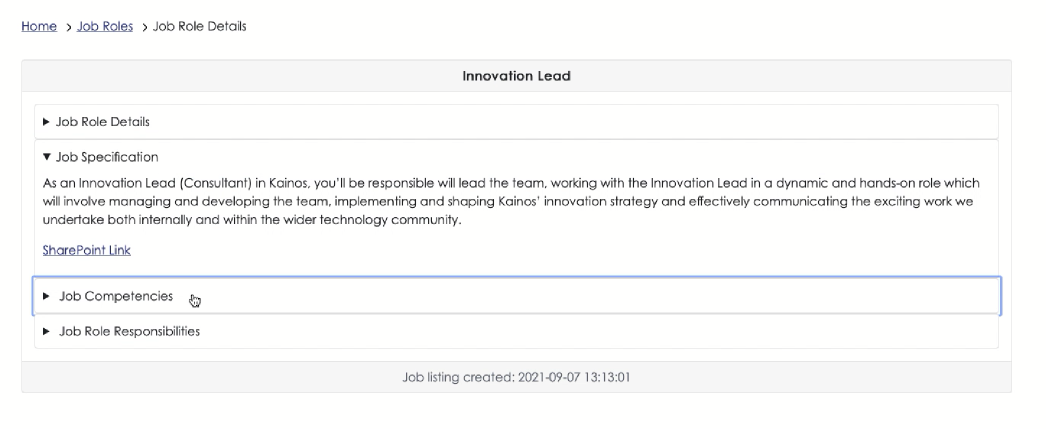Screen dimensions: 1046x429
Task: Expand Job Competencies via its triangle icon
Action: (x=46, y=296)
